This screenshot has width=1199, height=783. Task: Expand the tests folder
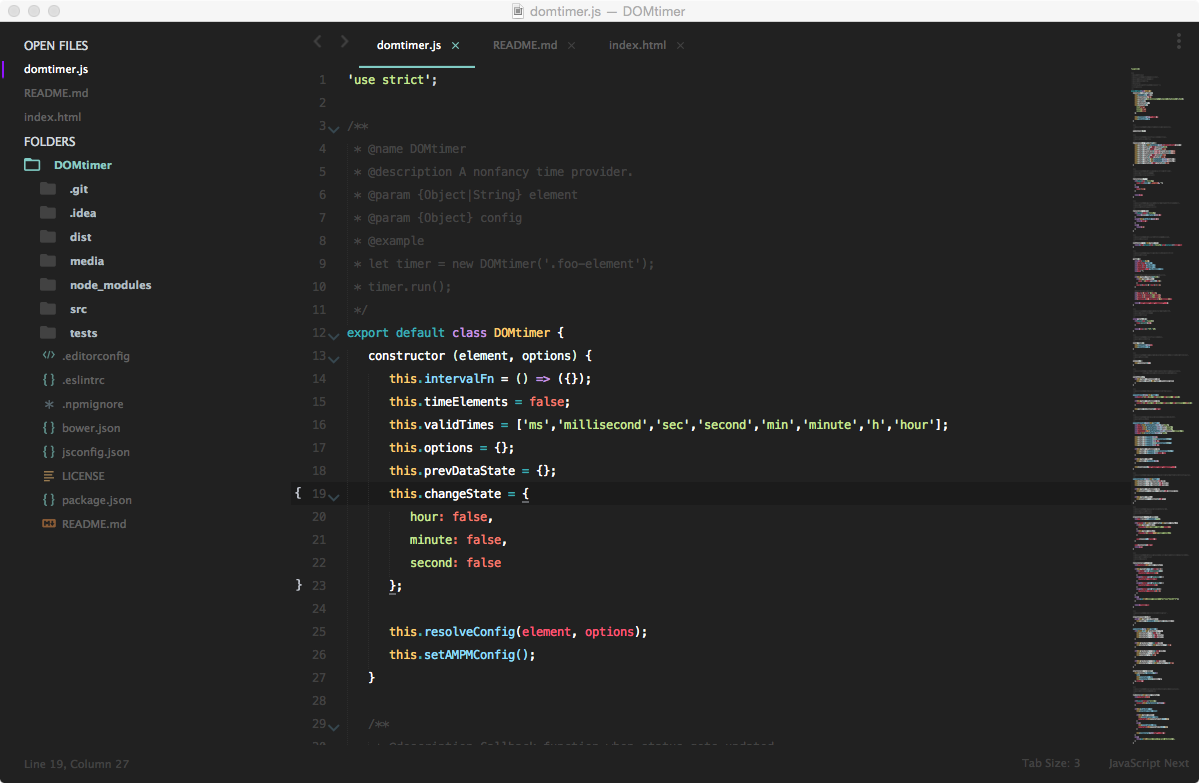coord(83,333)
